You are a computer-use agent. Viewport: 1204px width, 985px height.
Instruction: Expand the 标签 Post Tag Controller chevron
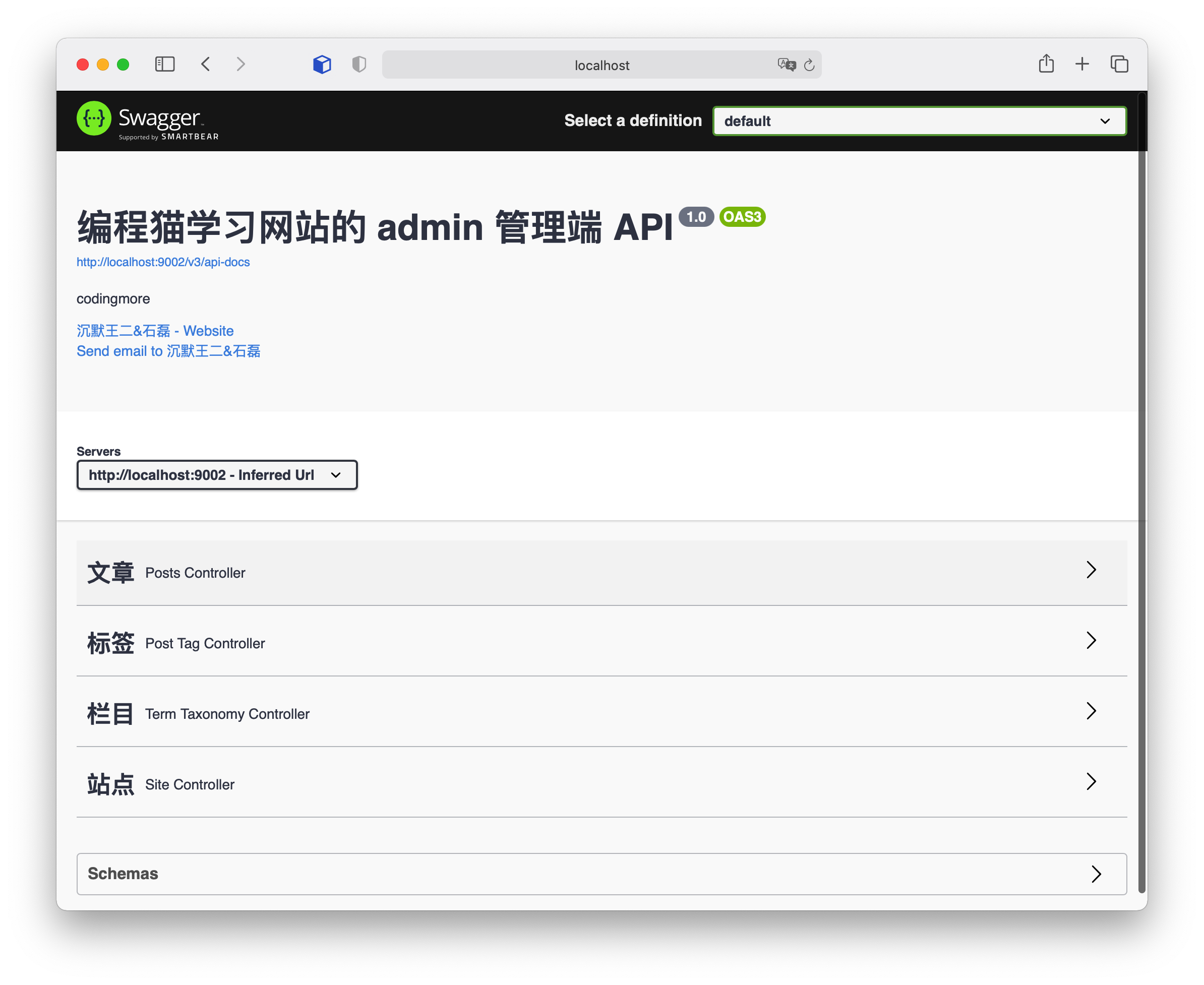click(x=1091, y=641)
